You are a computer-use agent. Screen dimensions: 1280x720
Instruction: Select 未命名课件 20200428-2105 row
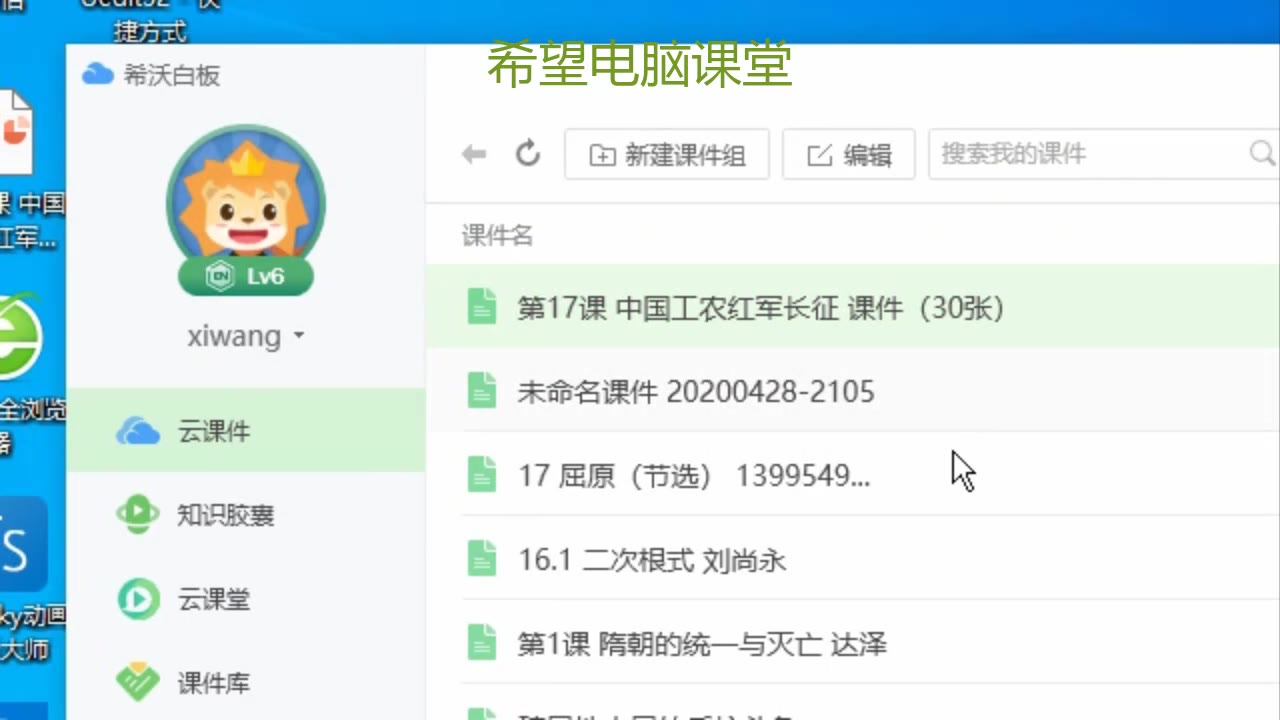point(853,391)
